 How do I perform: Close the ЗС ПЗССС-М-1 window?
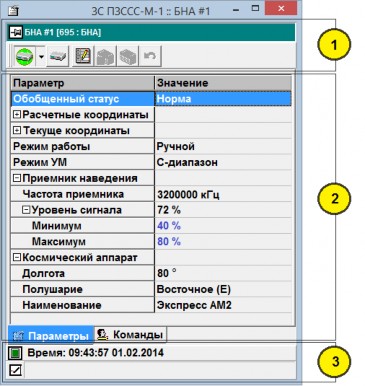(281, 9)
